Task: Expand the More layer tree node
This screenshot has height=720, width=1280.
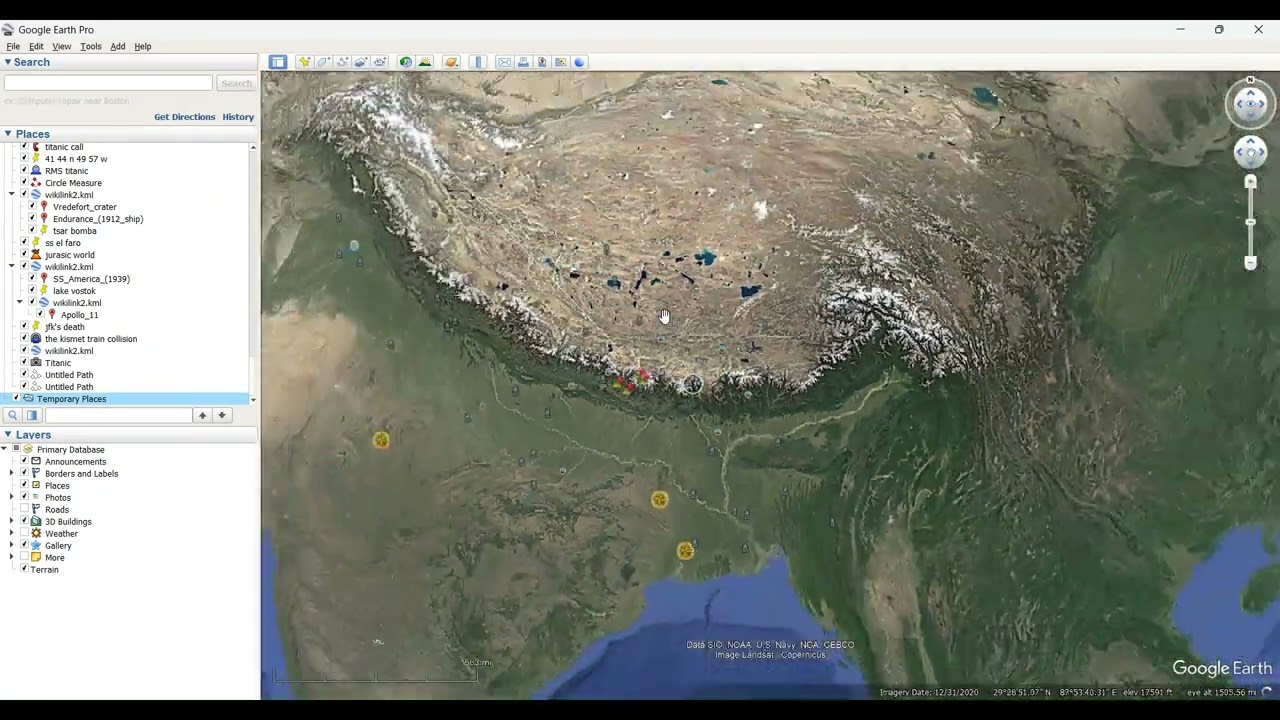Action: [12, 558]
